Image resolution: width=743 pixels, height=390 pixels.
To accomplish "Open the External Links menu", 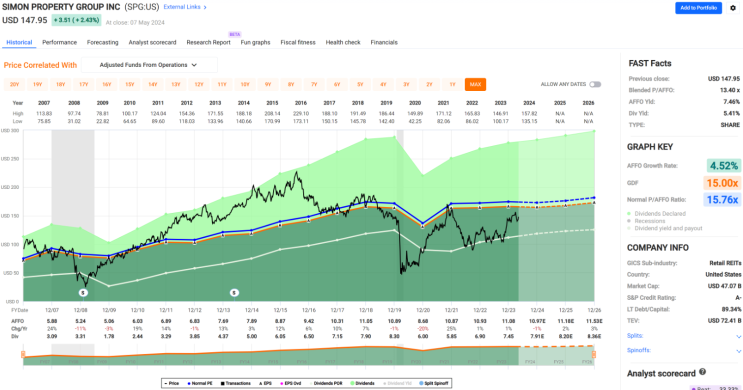I will coord(185,7).
